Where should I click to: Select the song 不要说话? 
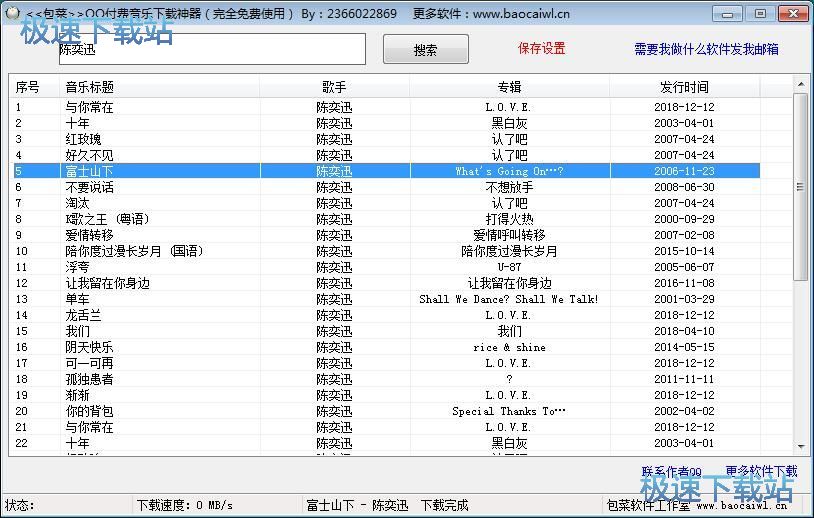89,187
